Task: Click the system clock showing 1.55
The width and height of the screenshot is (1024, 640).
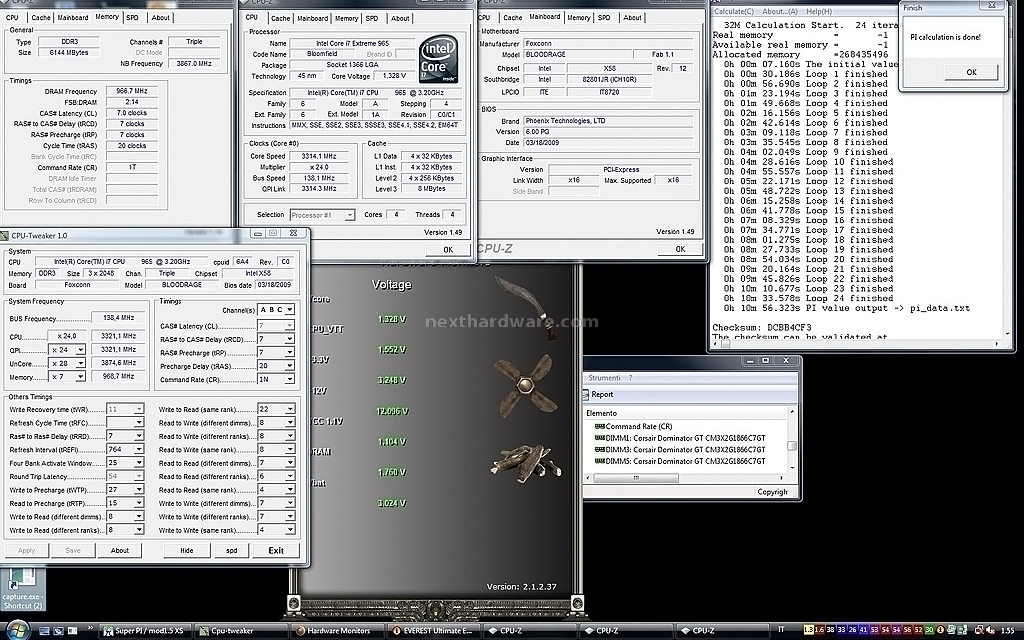Action: (1008, 631)
